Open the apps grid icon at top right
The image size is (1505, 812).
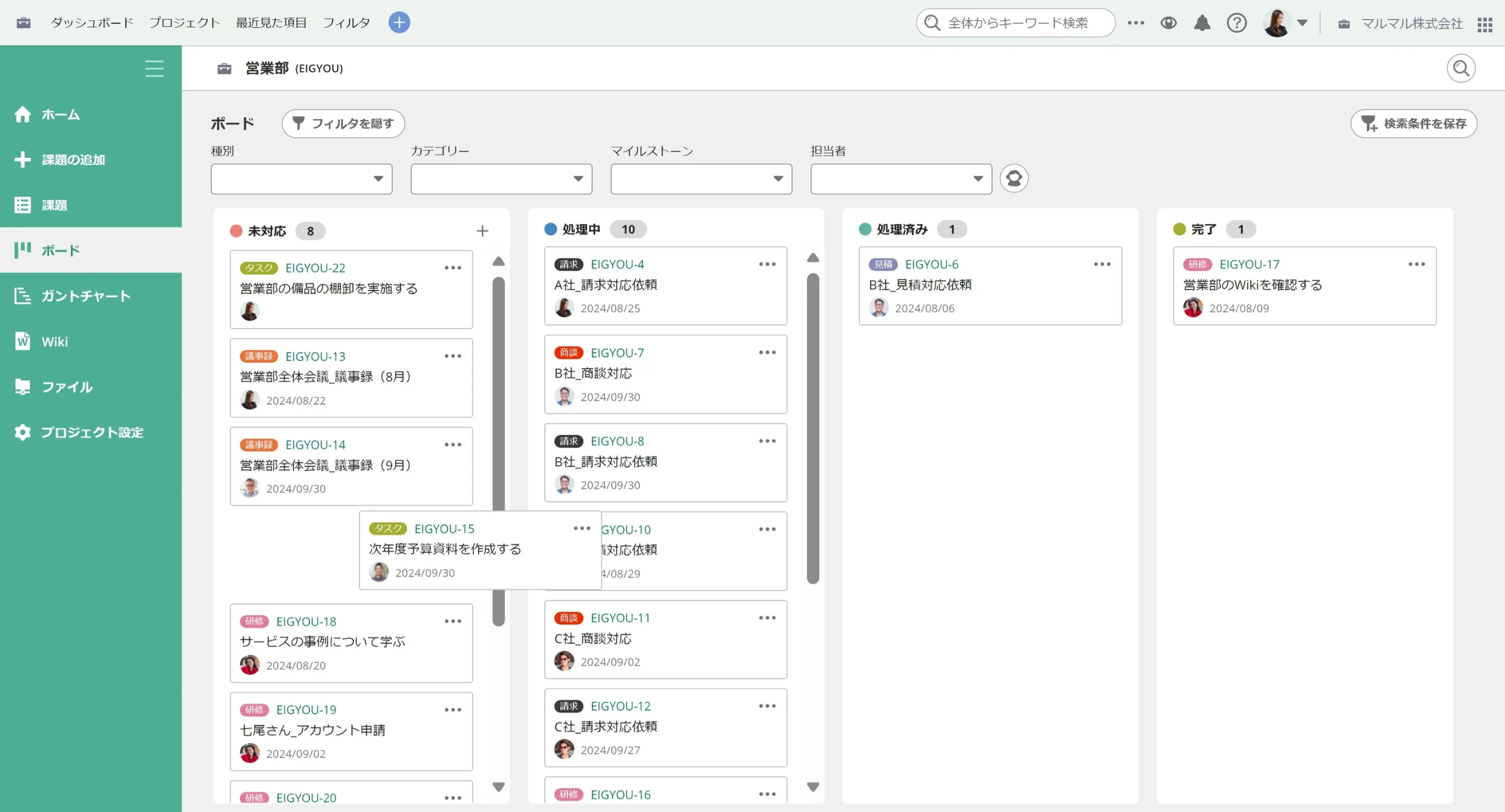tap(1484, 24)
